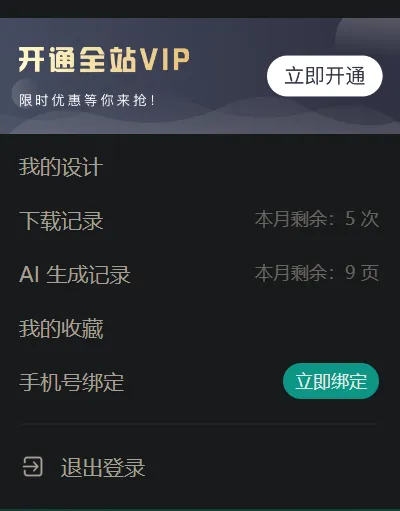This screenshot has width=400, height=511.
Task: Click the decorative circle in banner's top-right corner
Action: (x=368, y=33)
